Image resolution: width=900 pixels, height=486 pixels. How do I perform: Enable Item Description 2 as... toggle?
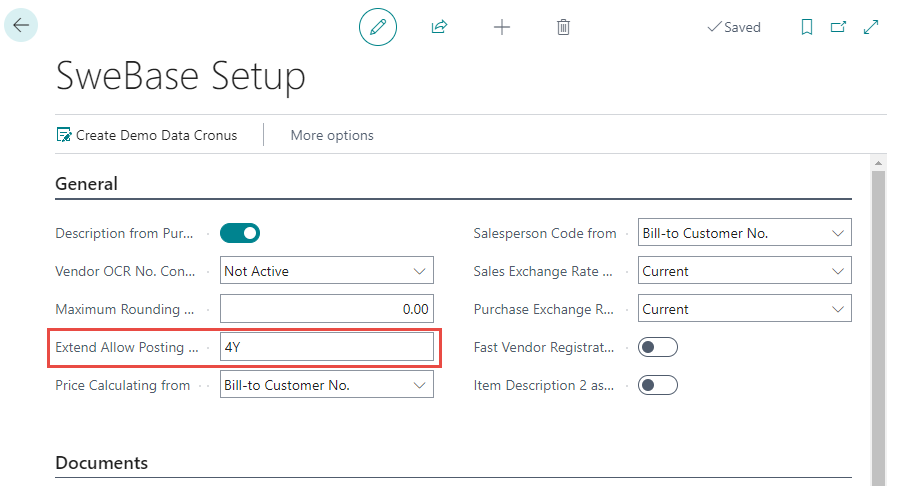point(658,385)
